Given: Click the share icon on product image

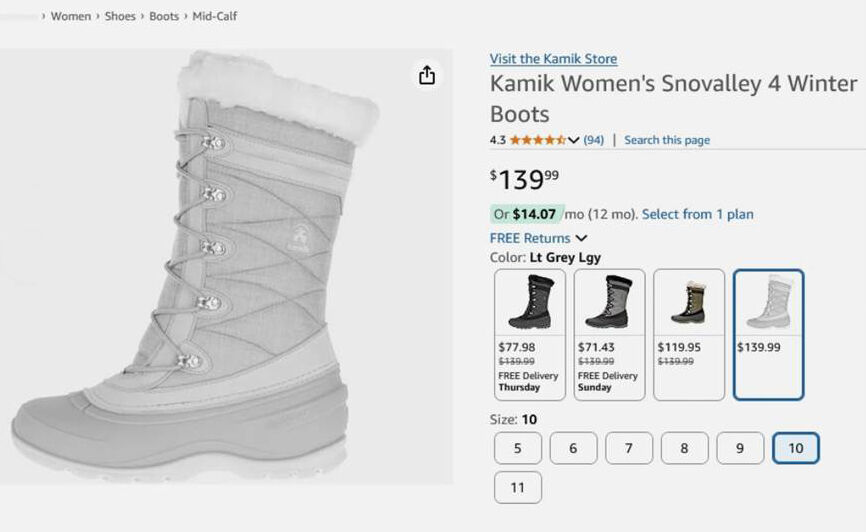Looking at the screenshot, I should pos(427,76).
